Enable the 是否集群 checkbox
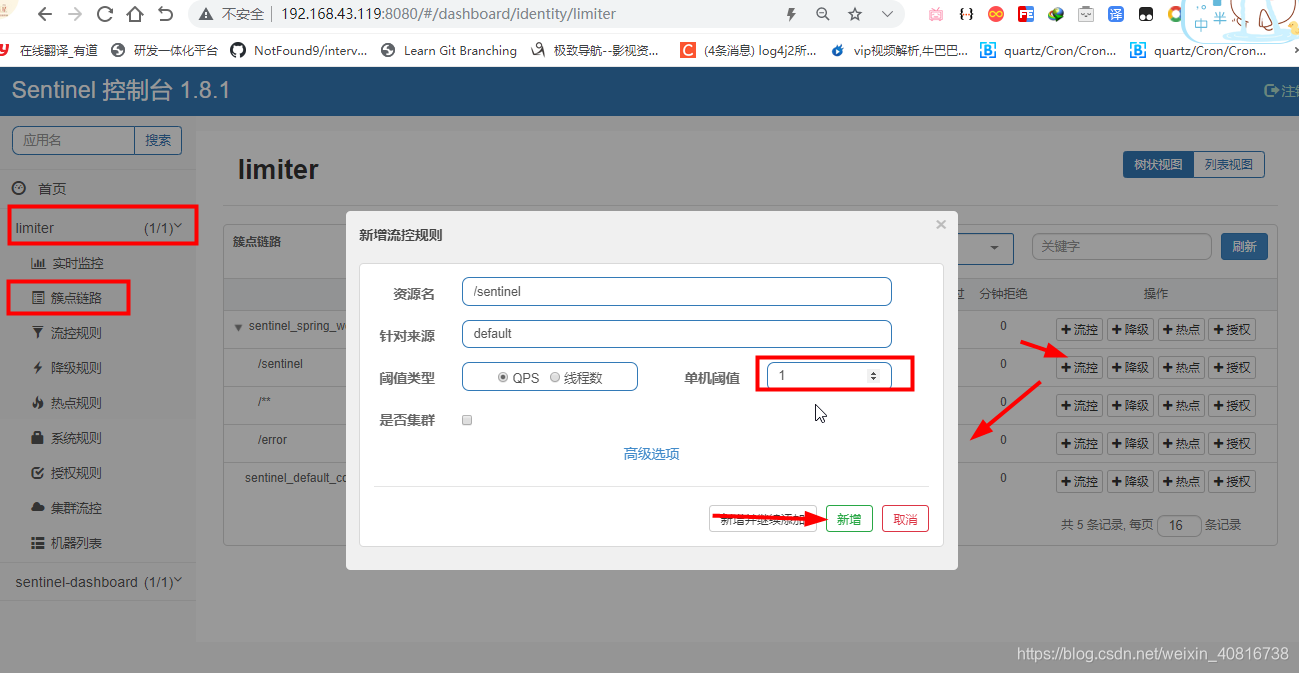The height and width of the screenshot is (673, 1299). click(x=466, y=419)
